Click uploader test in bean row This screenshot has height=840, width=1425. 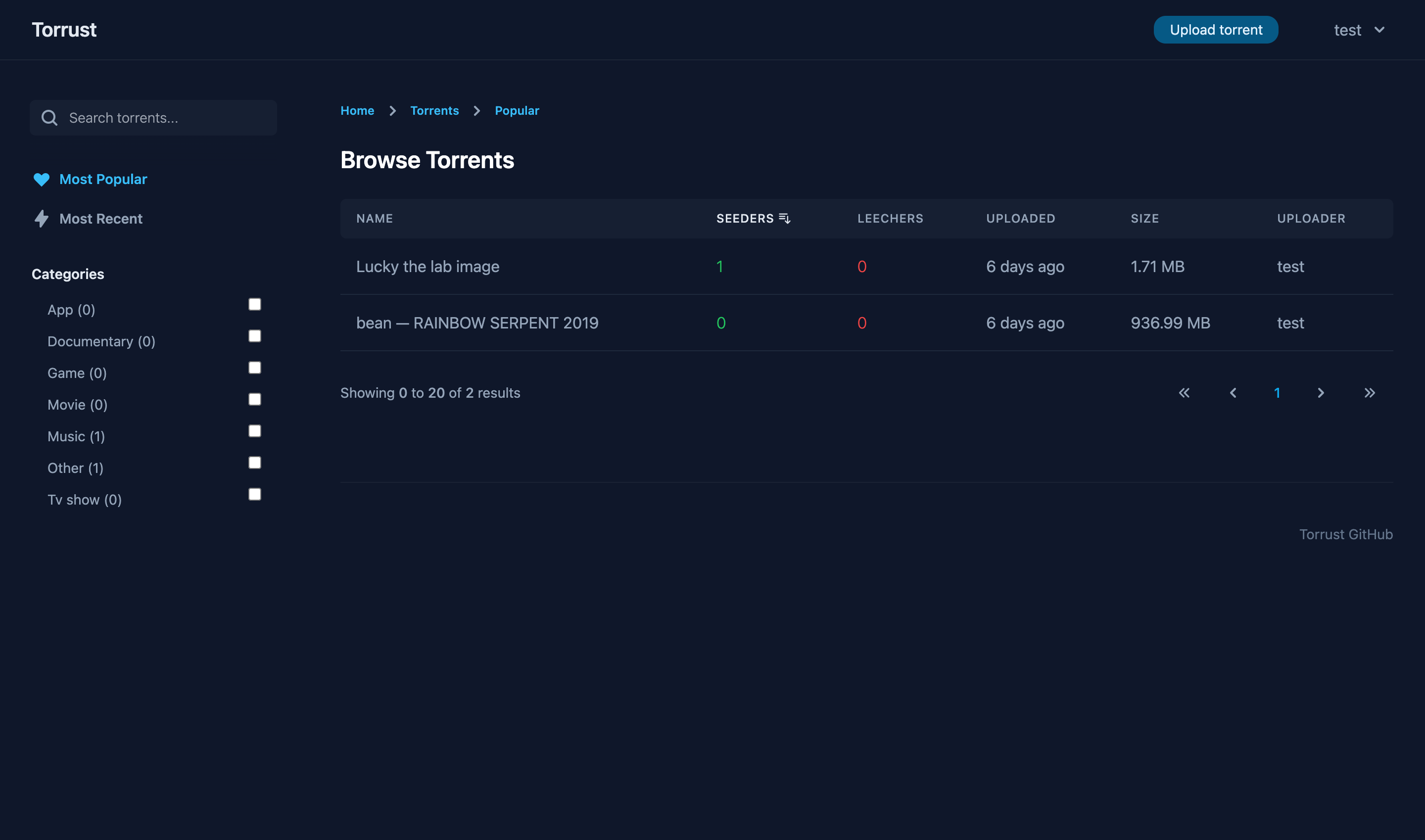(1290, 323)
